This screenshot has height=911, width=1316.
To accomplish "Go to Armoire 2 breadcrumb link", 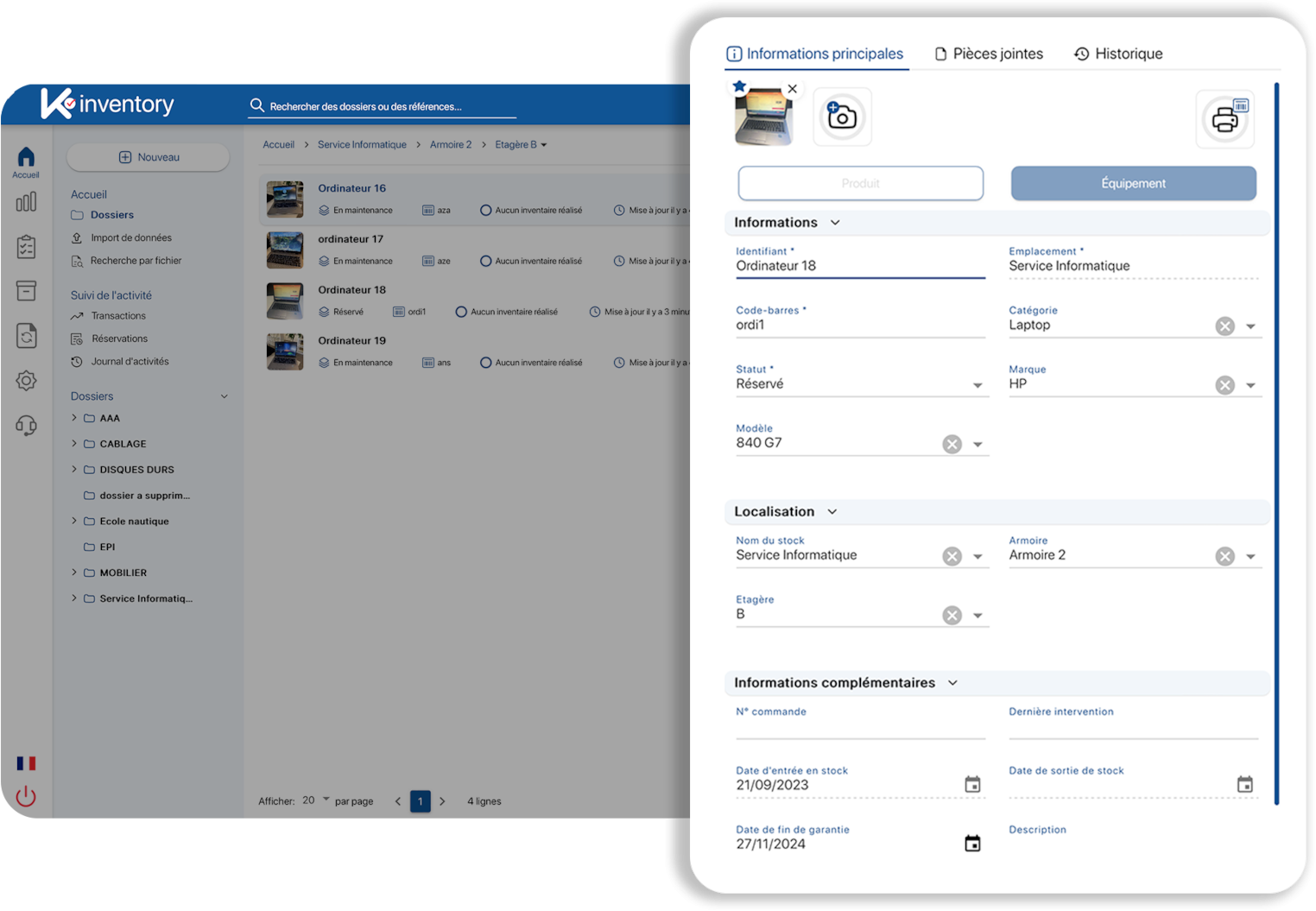I will pos(451,144).
